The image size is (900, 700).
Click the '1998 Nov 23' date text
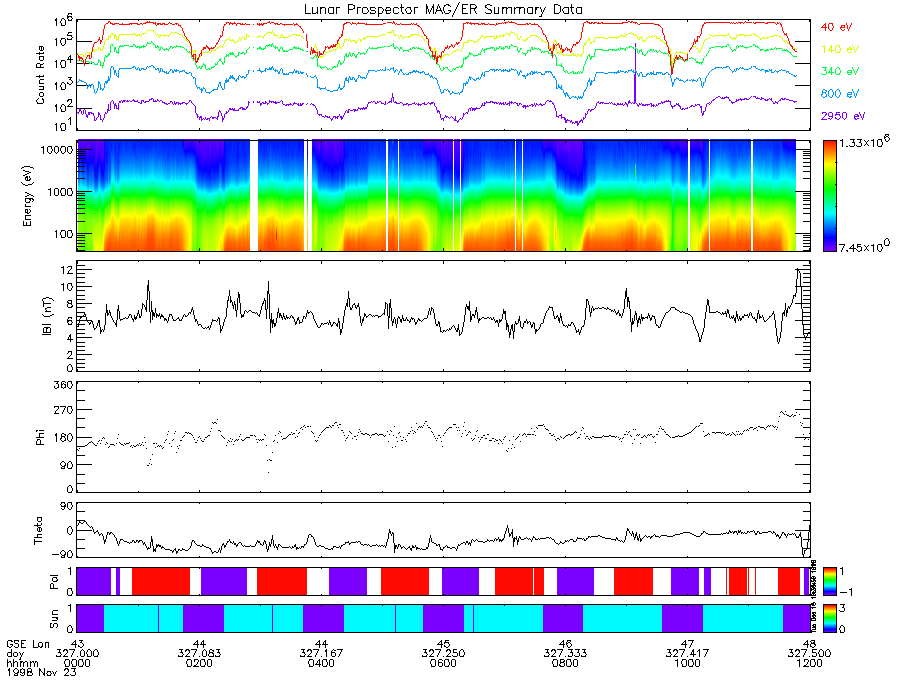click(41, 672)
